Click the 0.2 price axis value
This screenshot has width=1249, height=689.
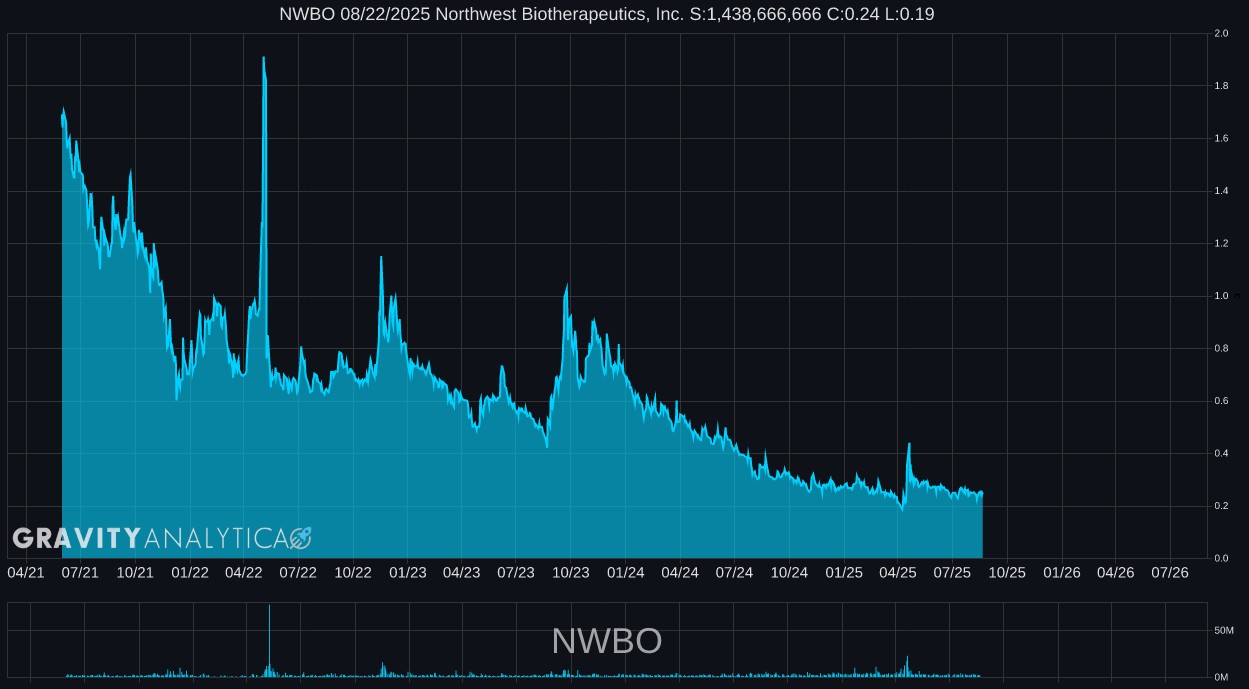click(1220, 506)
